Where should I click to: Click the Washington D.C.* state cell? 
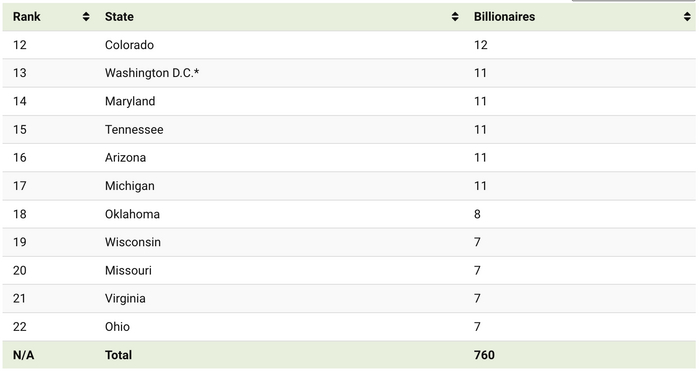pyautogui.click(x=152, y=73)
